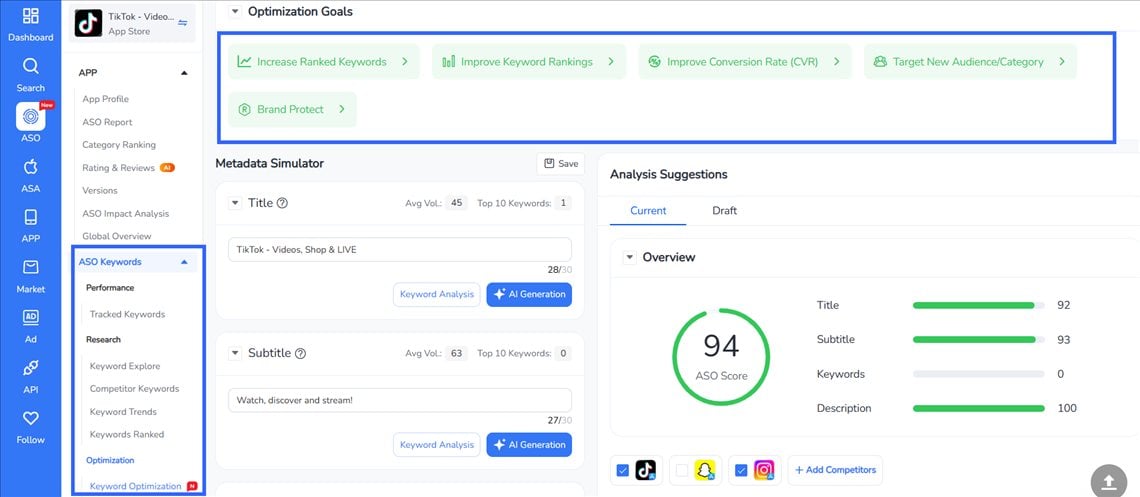
Task: Click the Target New Audience people icon
Action: click(880, 62)
